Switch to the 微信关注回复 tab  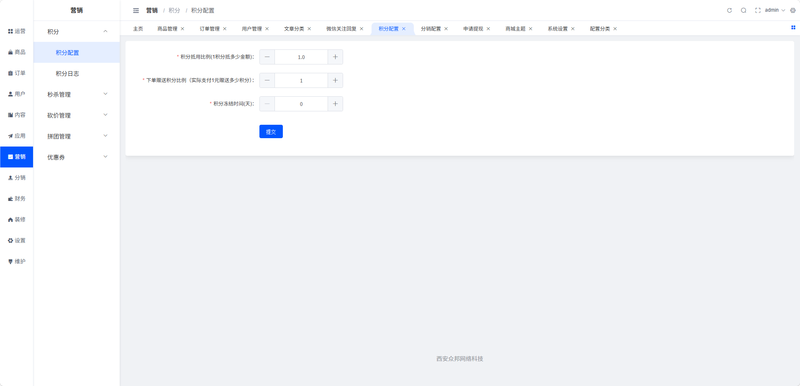[342, 29]
